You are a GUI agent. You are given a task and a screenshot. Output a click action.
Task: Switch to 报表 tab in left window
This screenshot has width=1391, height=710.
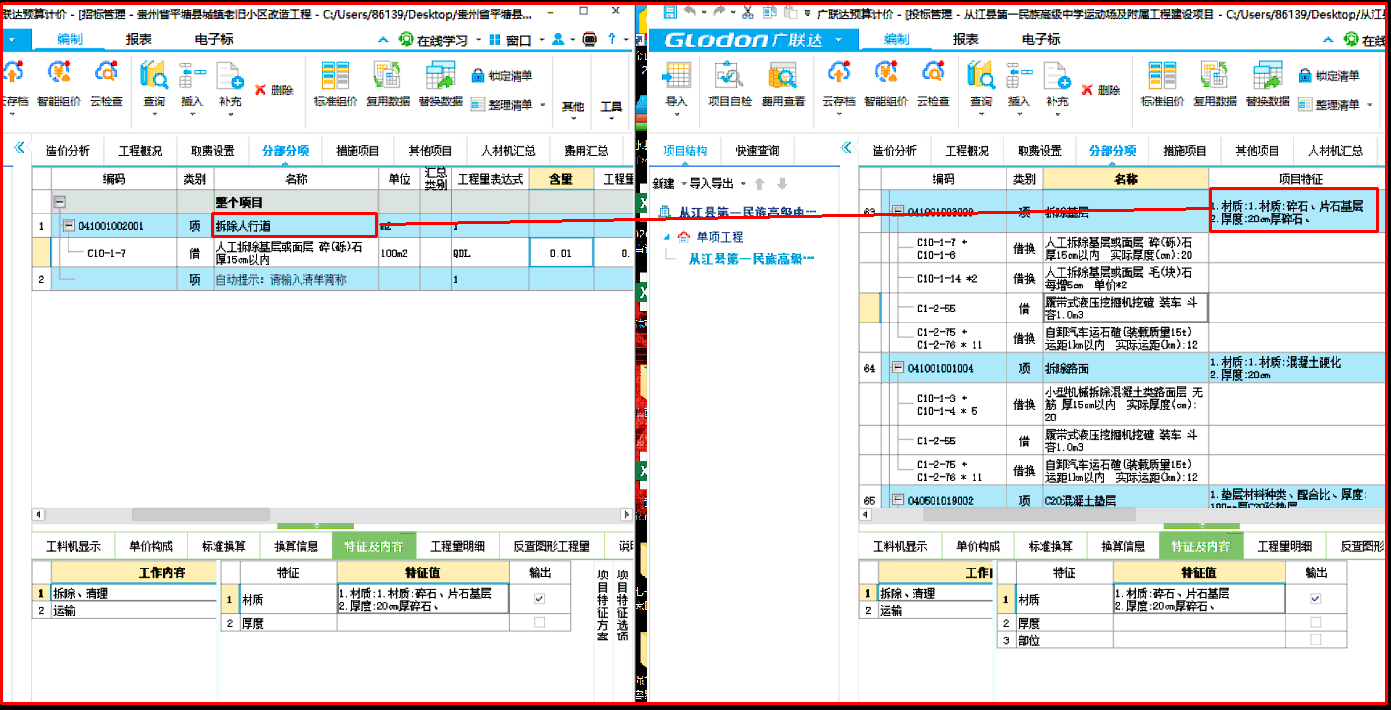139,39
